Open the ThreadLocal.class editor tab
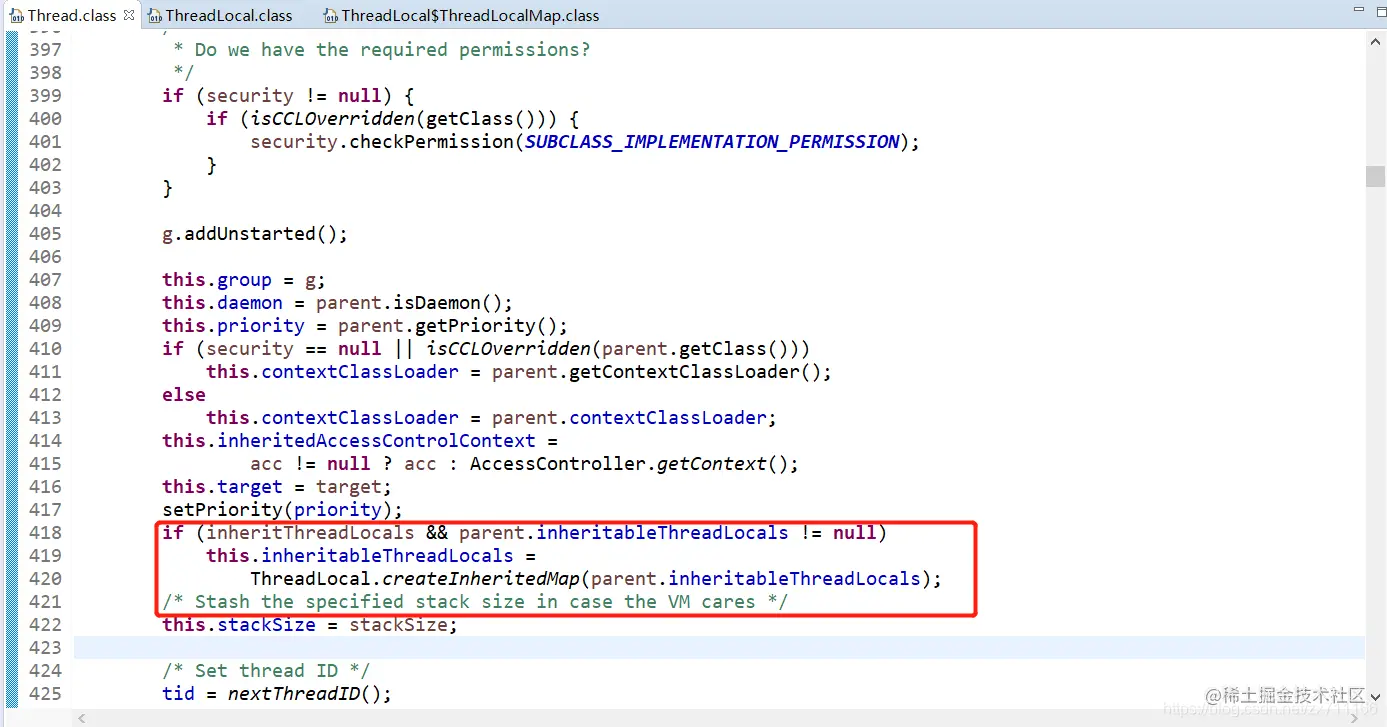This screenshot has height=727, width=1387. click(229, 15)
